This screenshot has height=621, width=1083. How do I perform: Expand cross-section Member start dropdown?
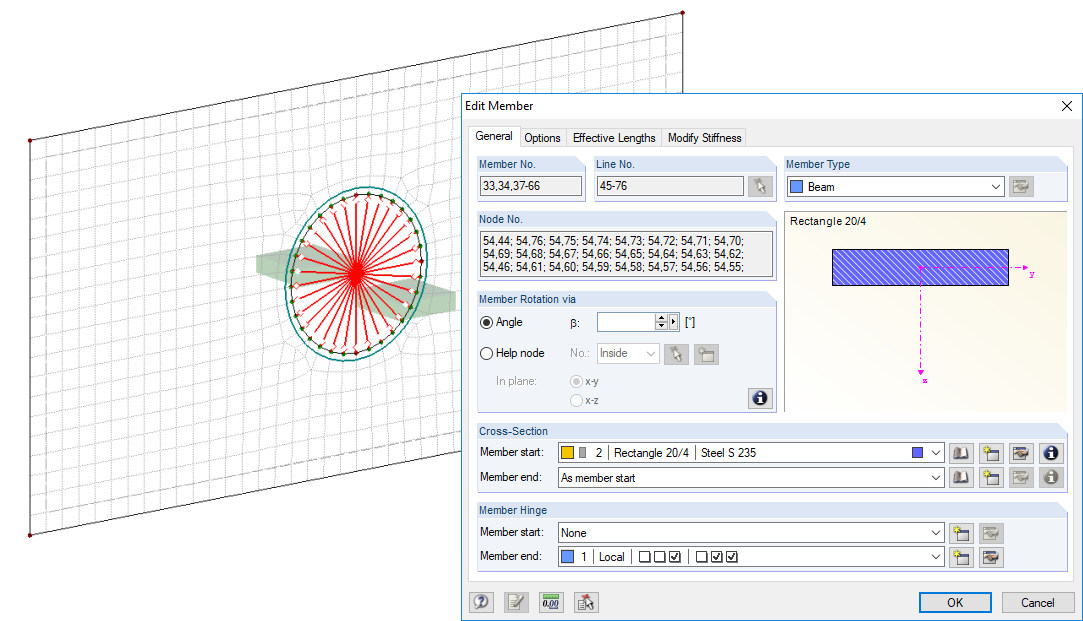935,453
